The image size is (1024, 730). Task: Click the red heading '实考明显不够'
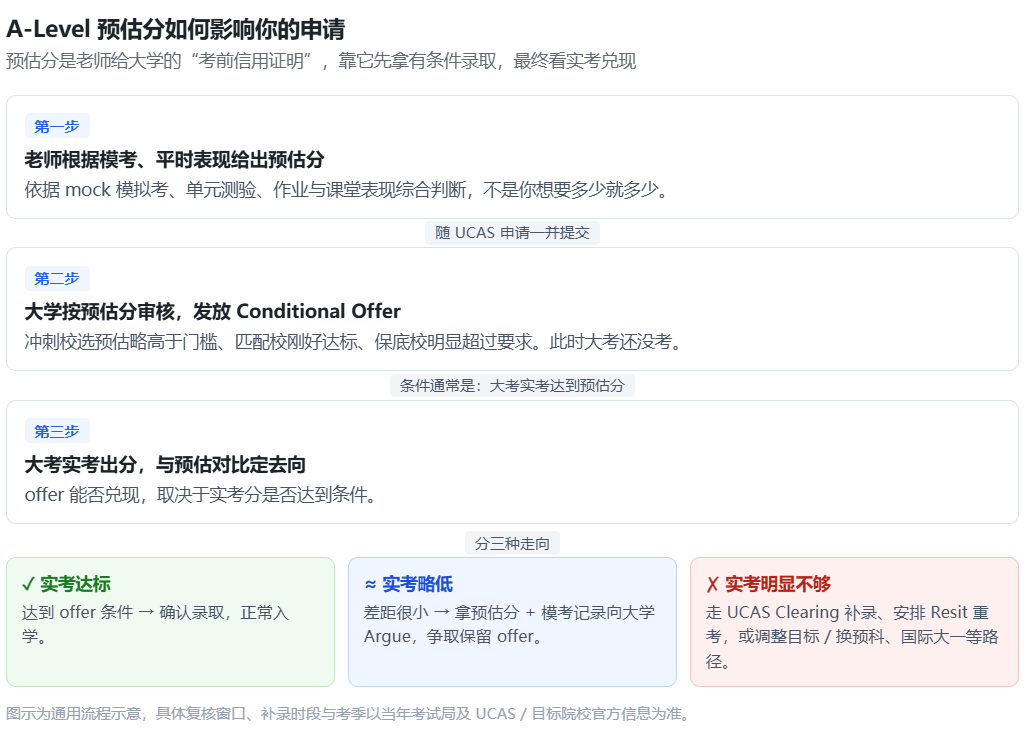click(778, 584)
